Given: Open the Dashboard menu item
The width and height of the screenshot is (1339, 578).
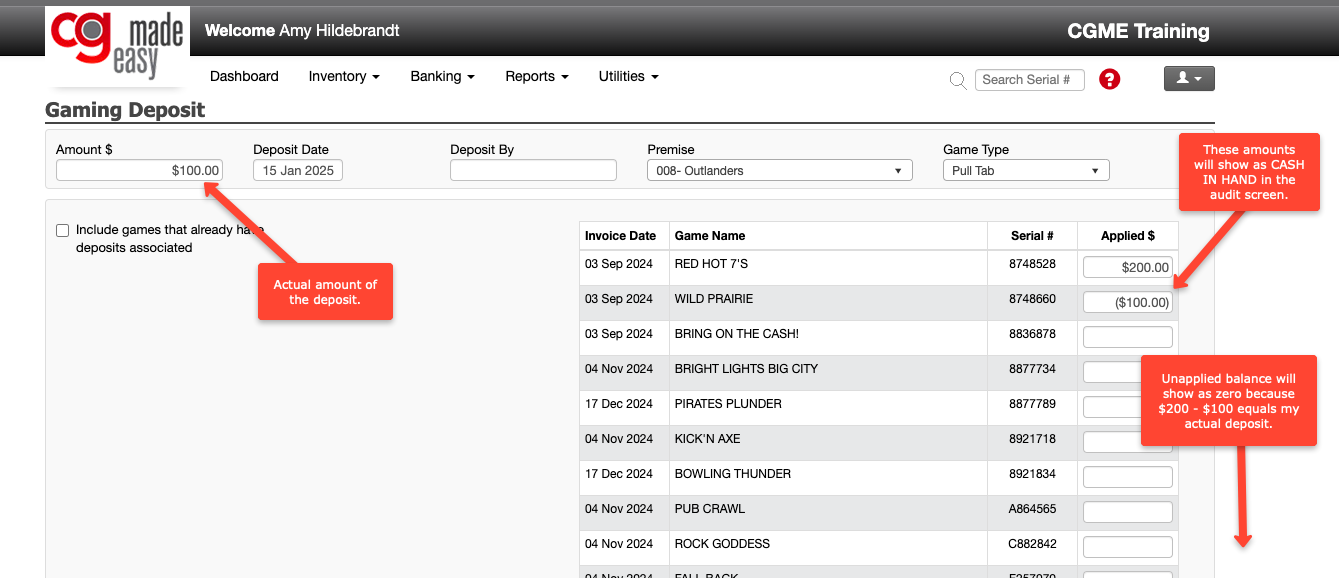Looking at the screenshot, I should [x=244, y=76].
